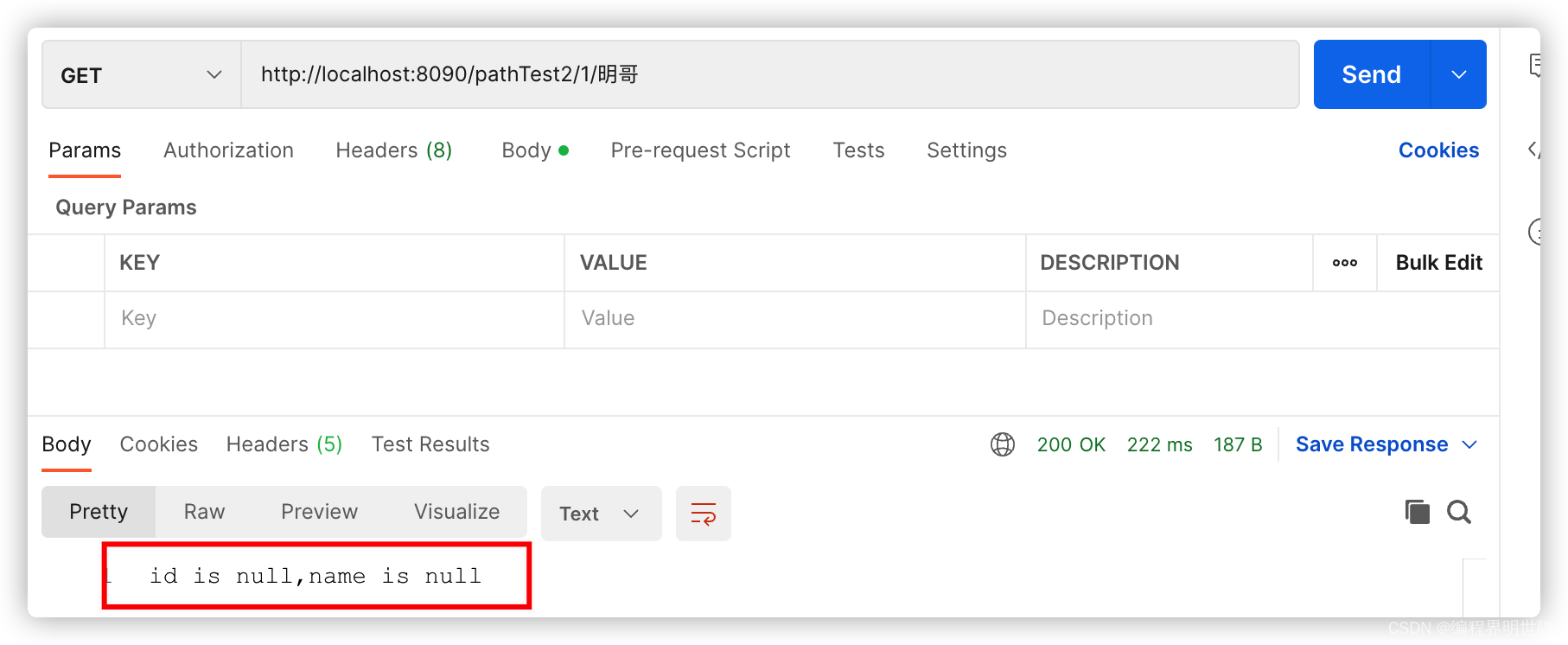
Task: Click the Value input cell
Action: tap(795, 318)
